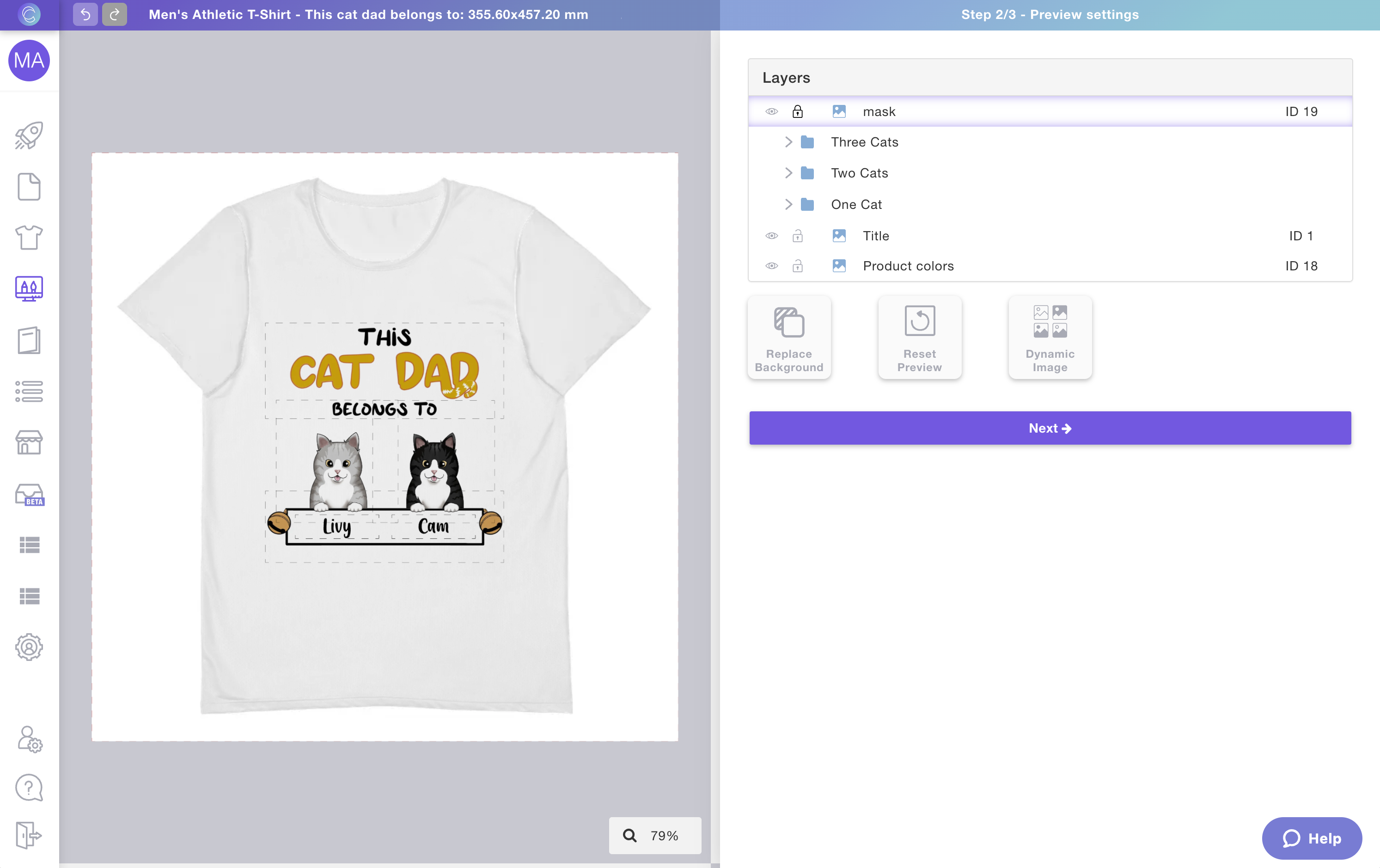
Task: Click the ID 1 label
Action: click(x=1301, y=236)
